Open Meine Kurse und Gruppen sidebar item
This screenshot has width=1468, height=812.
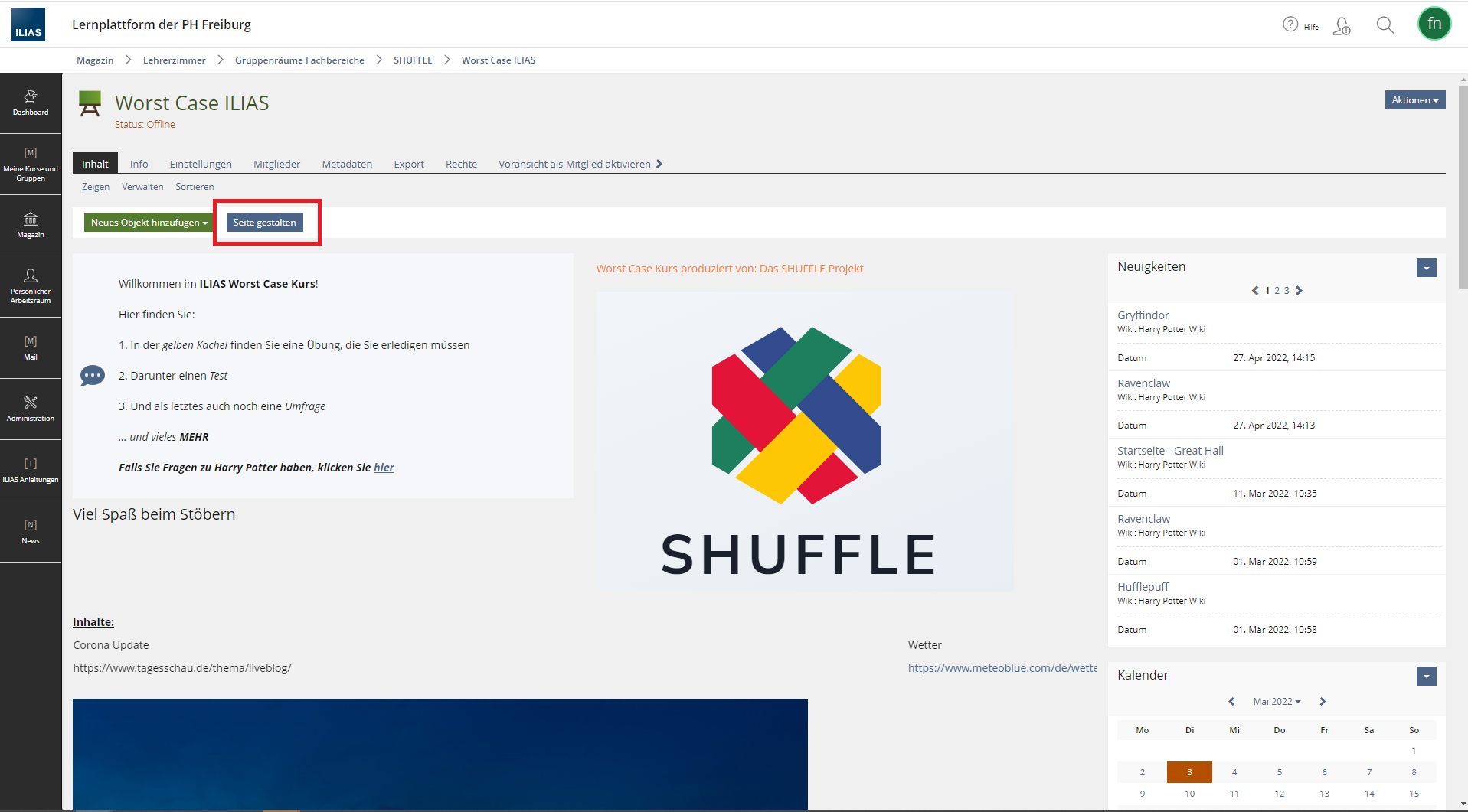coord(31,165)
